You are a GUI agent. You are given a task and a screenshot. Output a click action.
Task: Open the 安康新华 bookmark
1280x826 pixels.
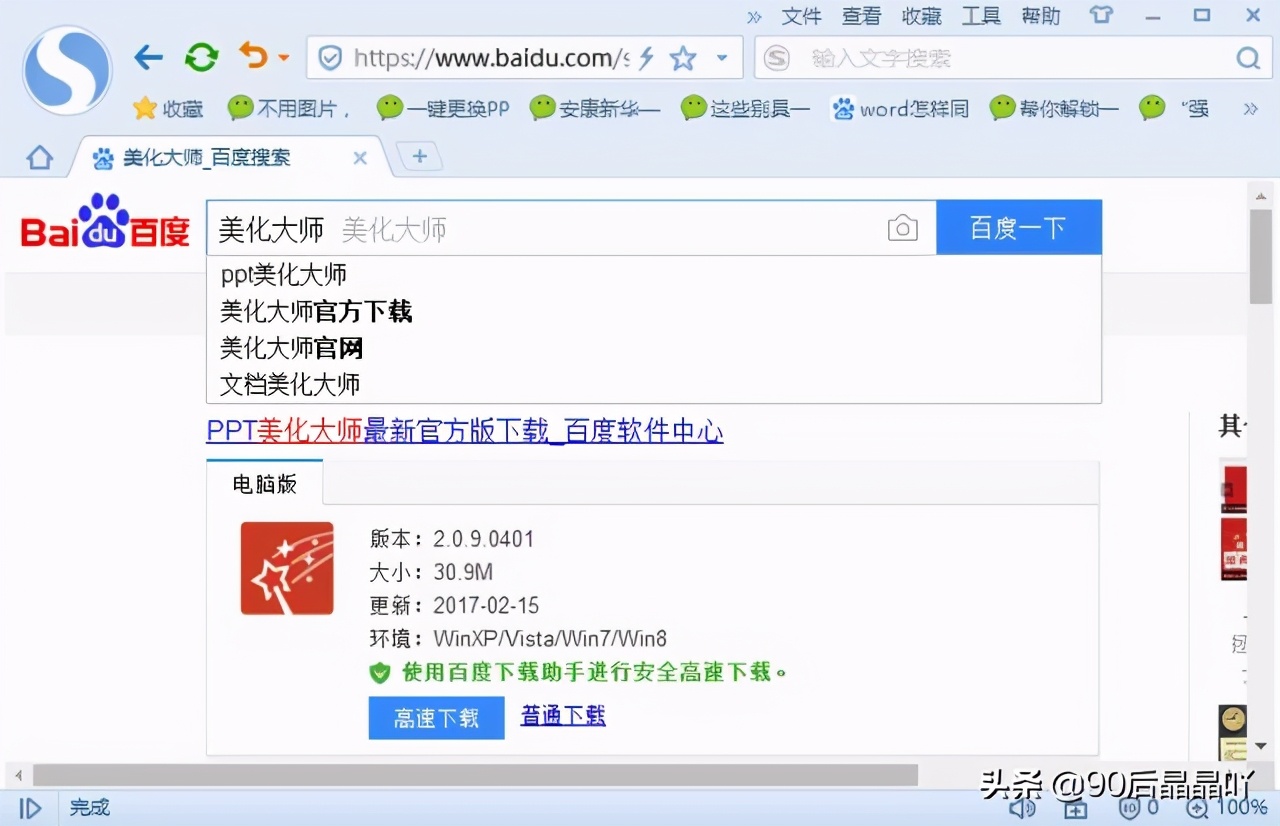click(594, 108)
